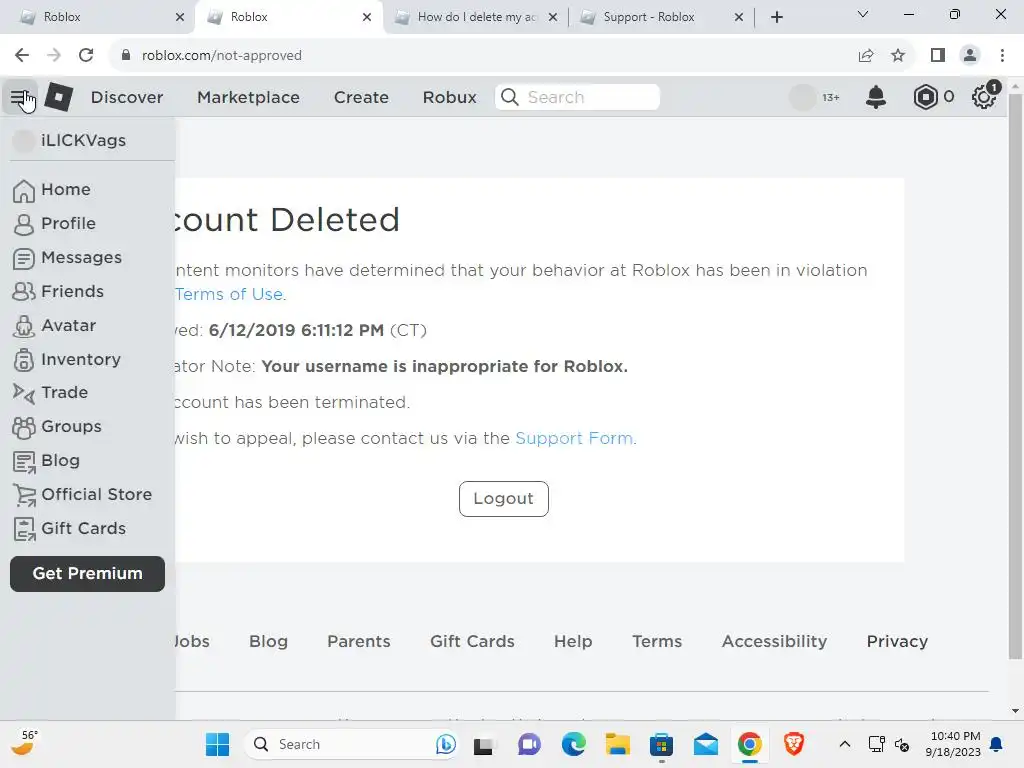The width and height of the screenshot is (1024, 768).
Task: Switch to 'How do I delete my ac' tab
Action: (x=477, y=17)
